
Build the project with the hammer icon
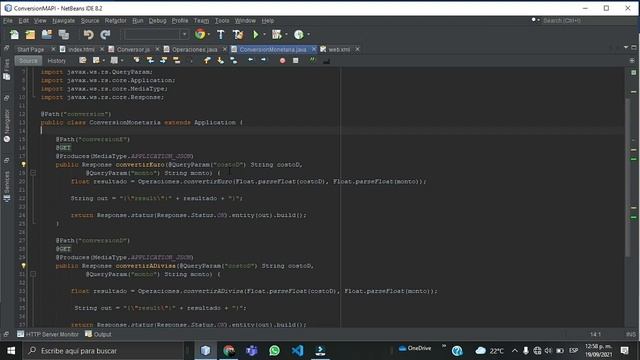[x=221, y=35]
